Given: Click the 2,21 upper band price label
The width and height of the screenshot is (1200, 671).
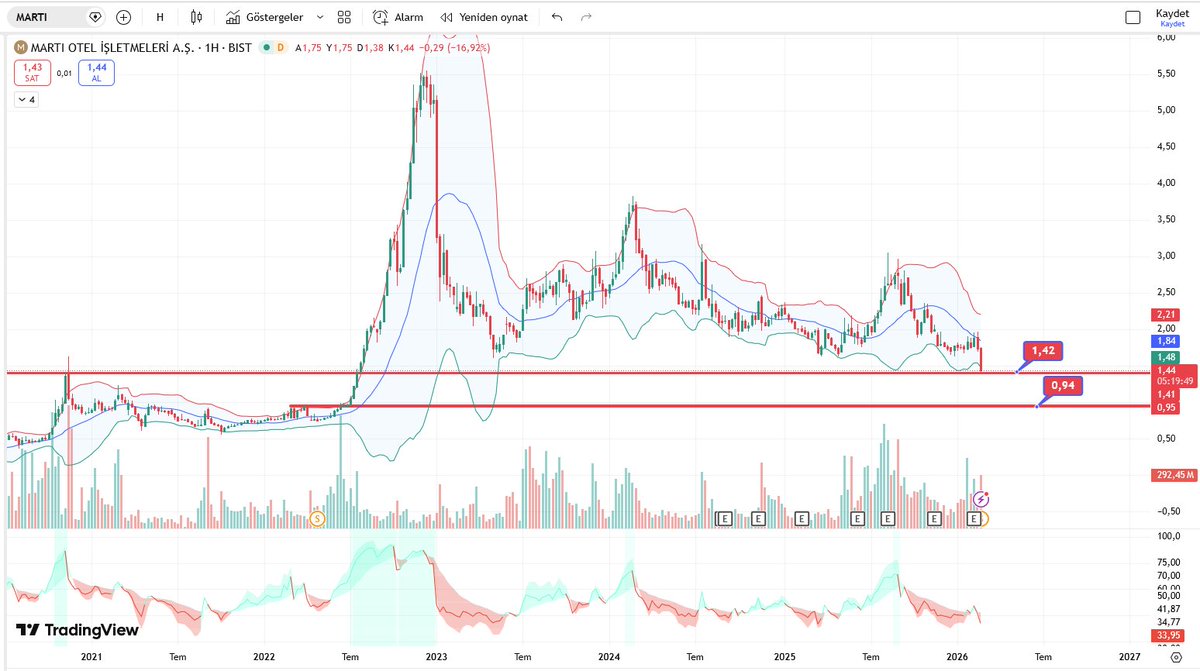Looking at the screenshot, I should 1166,315.
